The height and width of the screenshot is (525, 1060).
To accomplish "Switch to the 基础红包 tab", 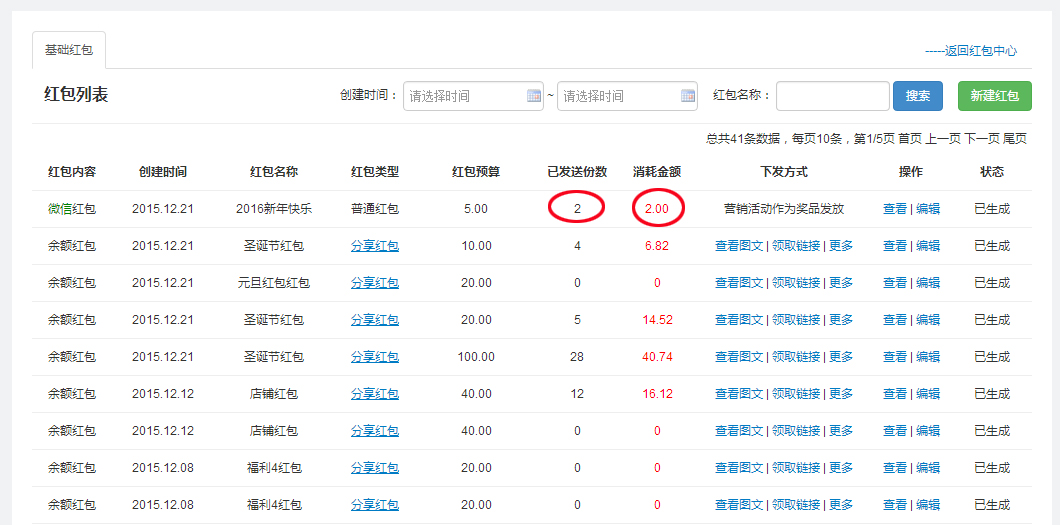I will click(68, 50).
